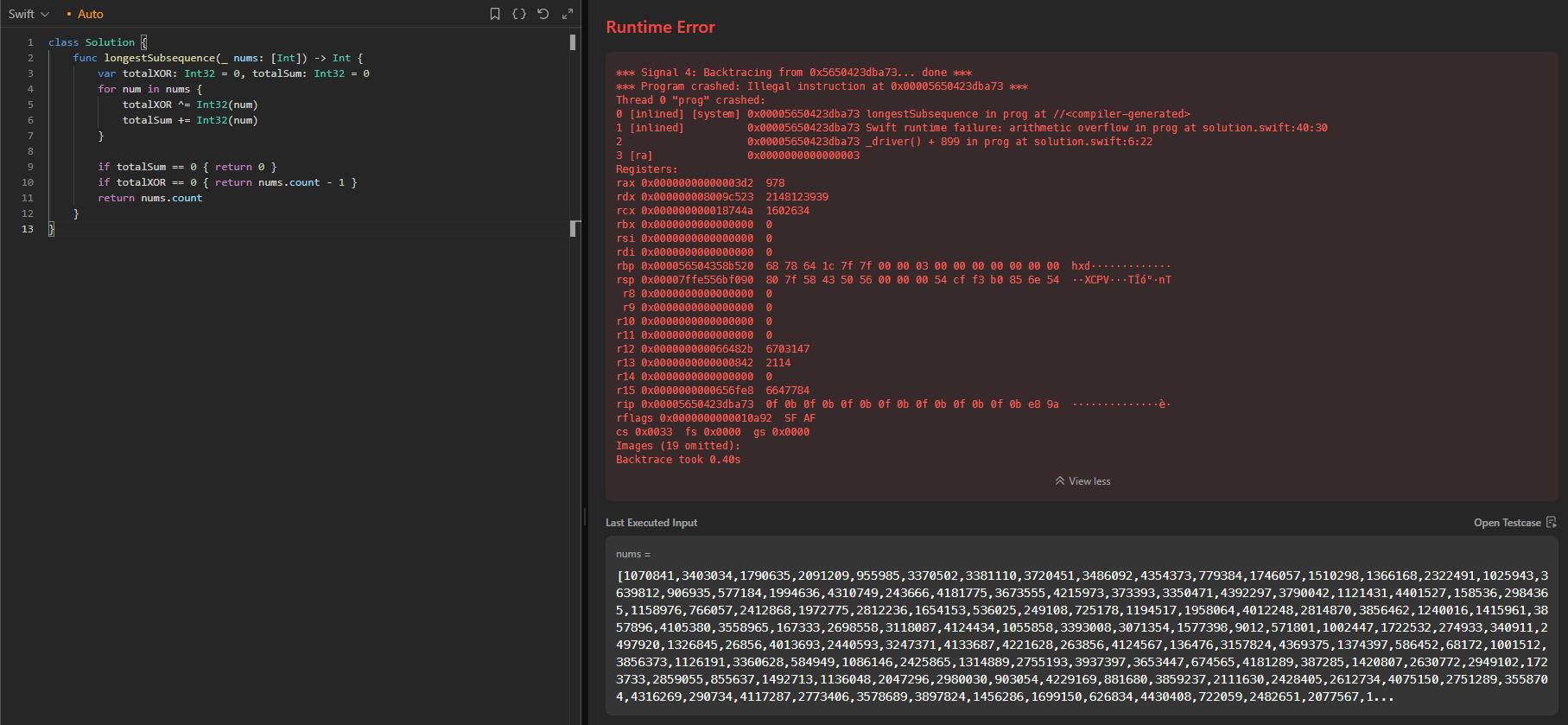Image resolution: width=1568 pixels, height=725 pixels.
Task: Click the bookmark icon in editor toolbar
Action: coord(495,14)
